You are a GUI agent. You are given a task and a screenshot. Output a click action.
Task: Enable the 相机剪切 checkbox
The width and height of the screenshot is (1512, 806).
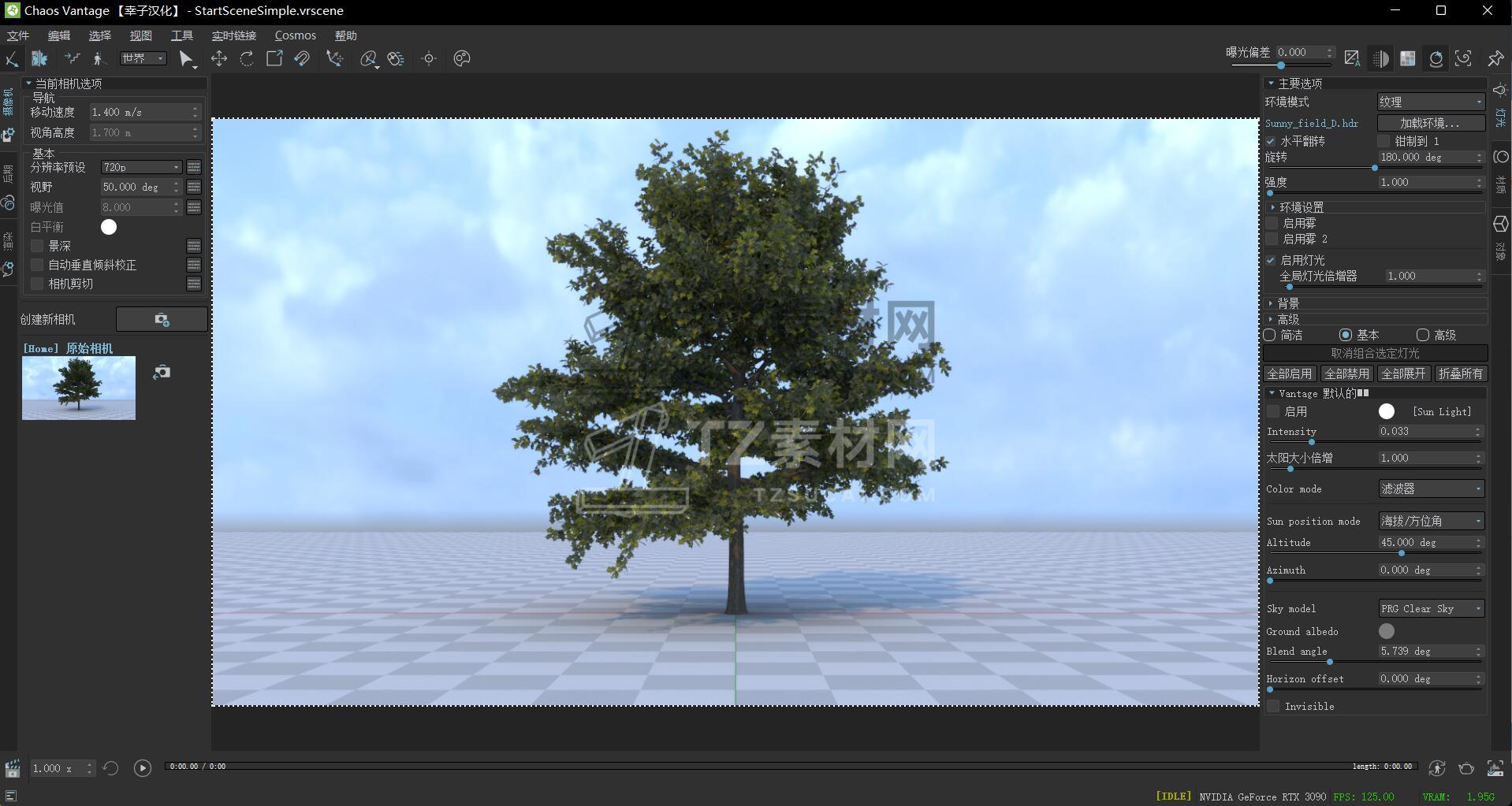point(37,284)
